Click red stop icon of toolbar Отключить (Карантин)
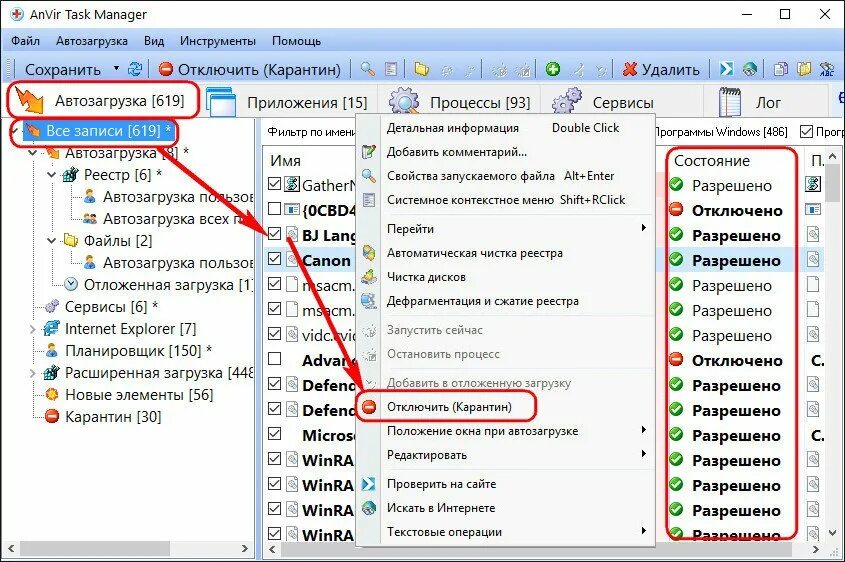The image size is (845, 562). [166, 69]
